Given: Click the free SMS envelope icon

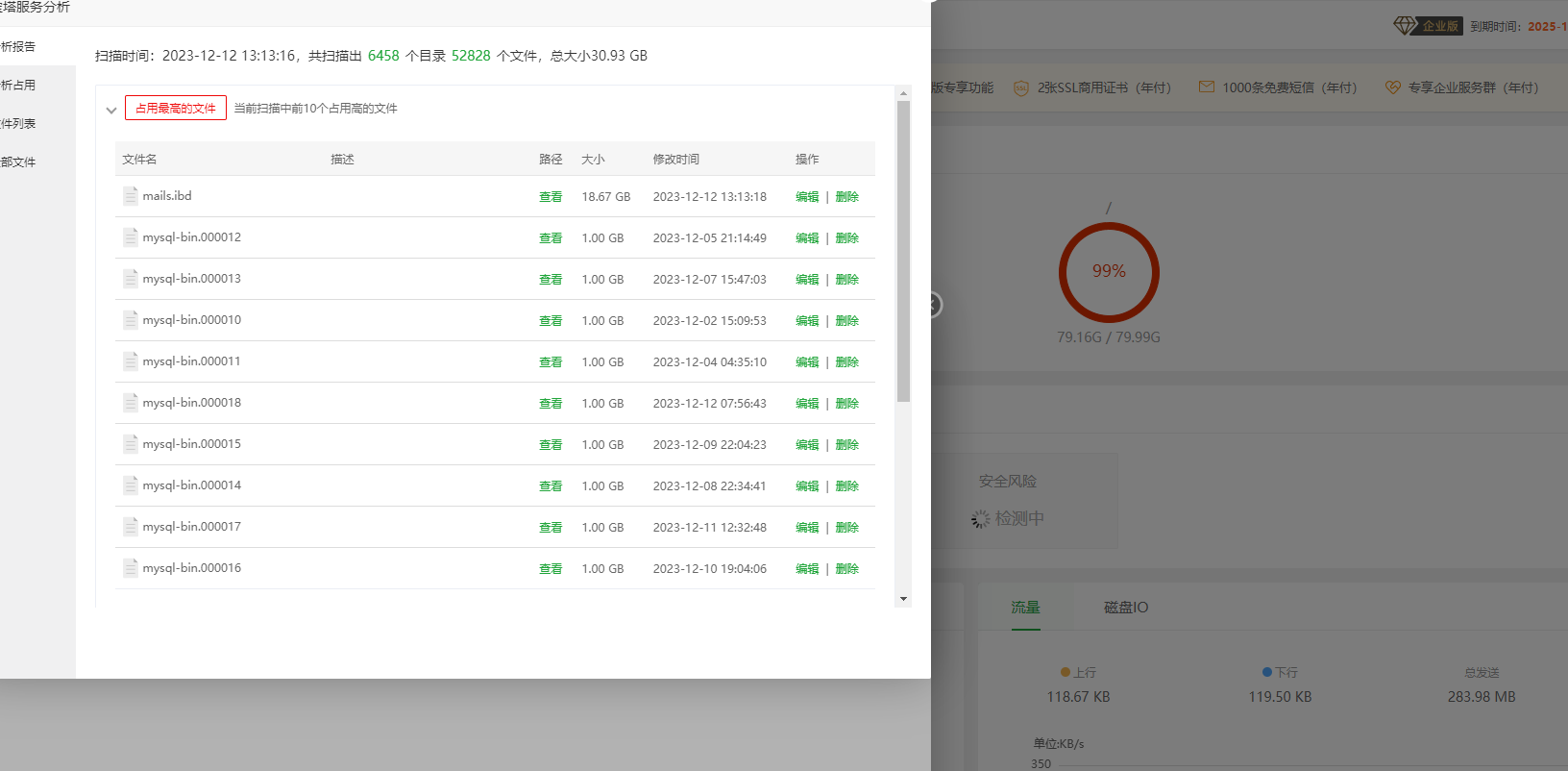Looking at the screenshot, I should (x=1206, y=87).
